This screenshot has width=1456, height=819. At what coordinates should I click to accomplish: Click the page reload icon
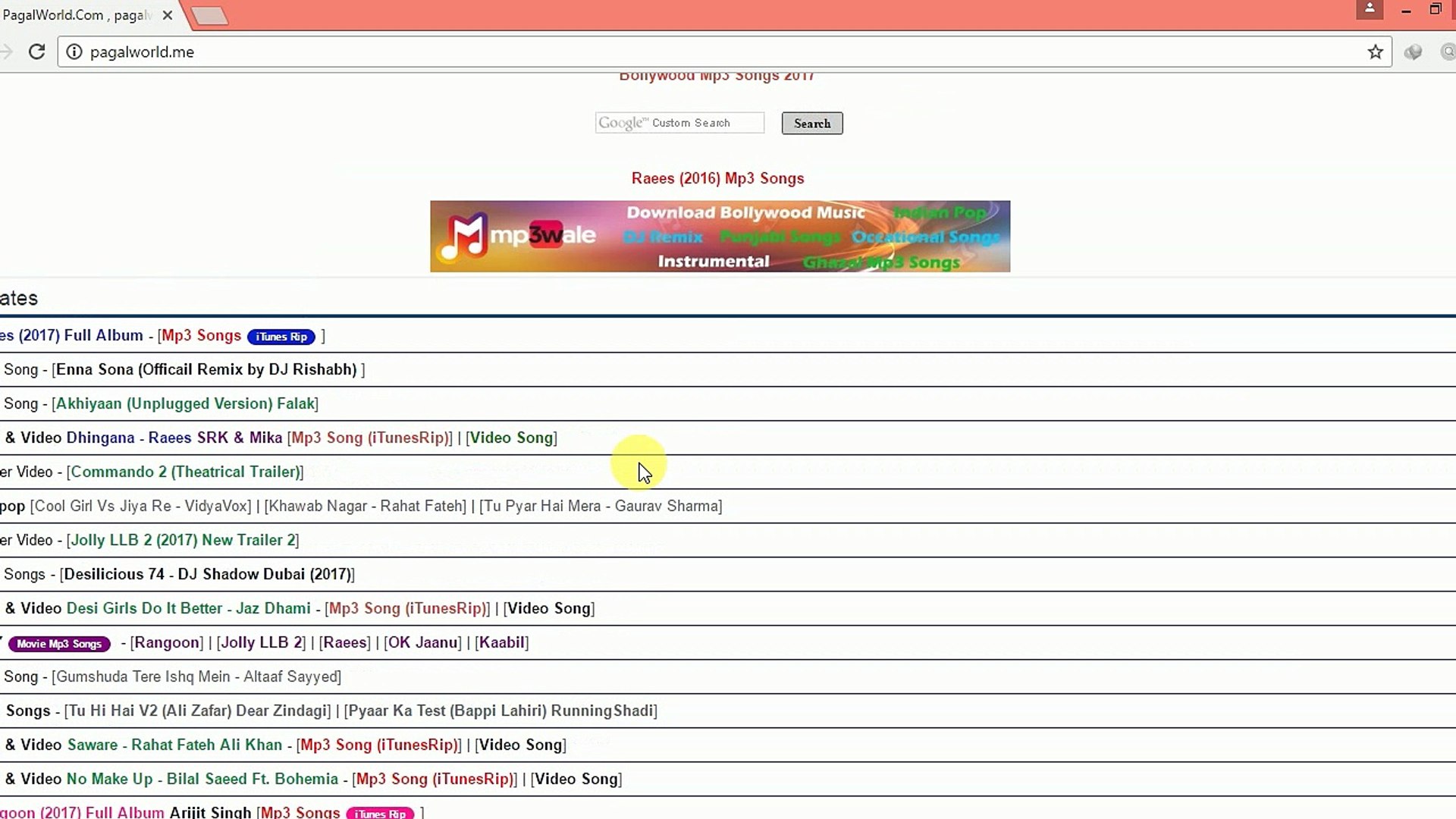click(36, 52)
